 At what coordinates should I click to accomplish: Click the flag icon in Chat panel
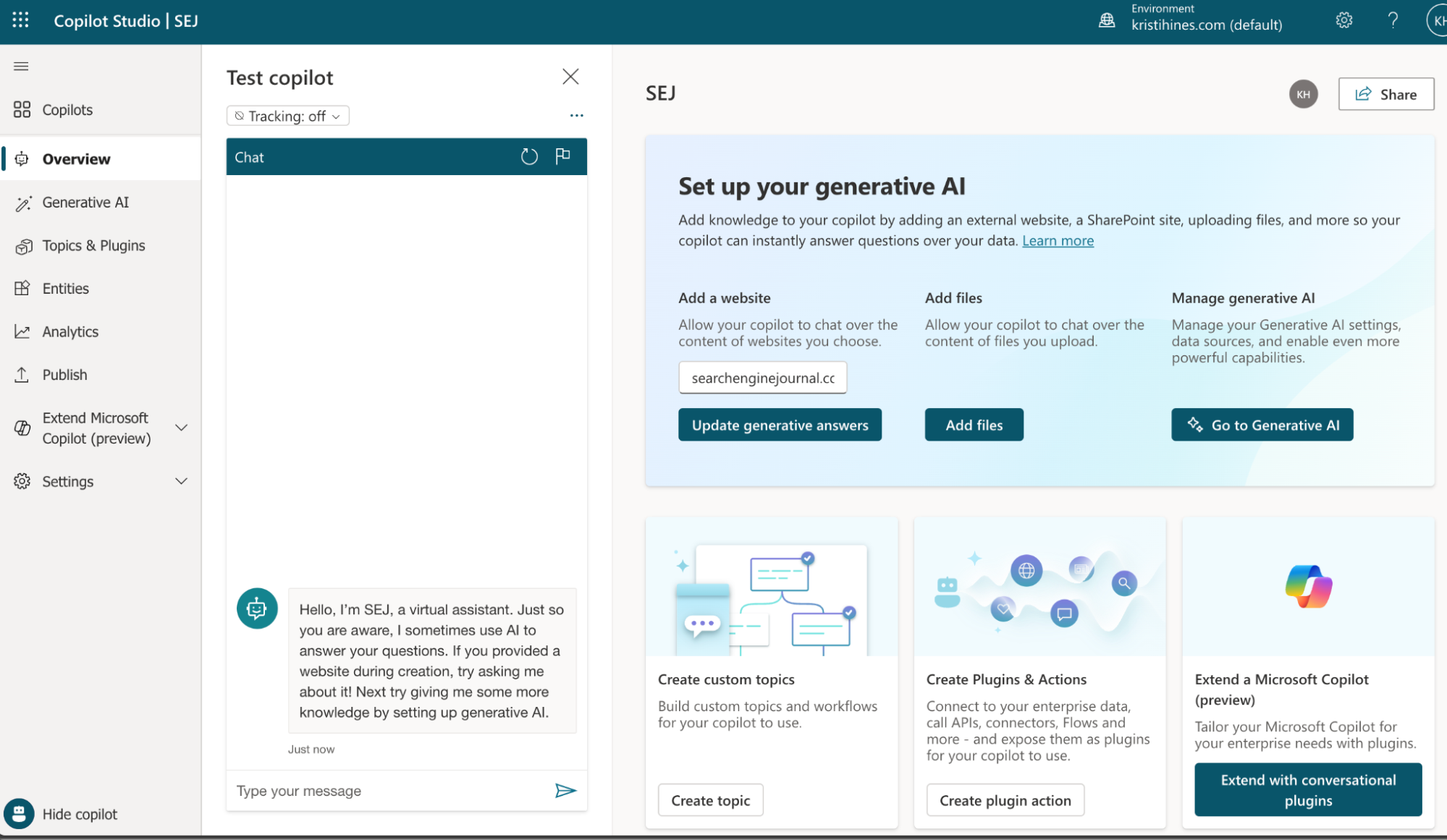(563, 155)
